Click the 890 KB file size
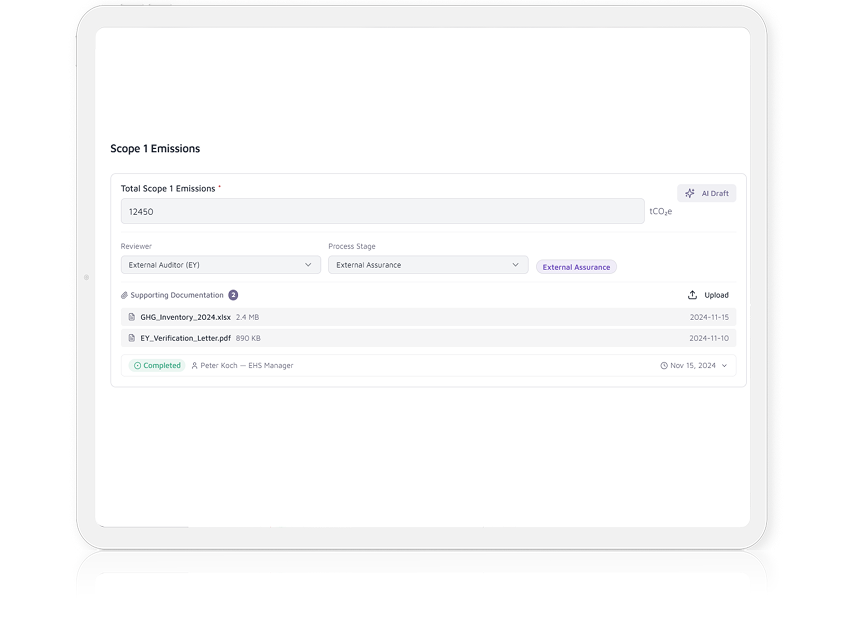Image resolution: width=849 pixels, height=619 pixels. [x=248, y=338]
